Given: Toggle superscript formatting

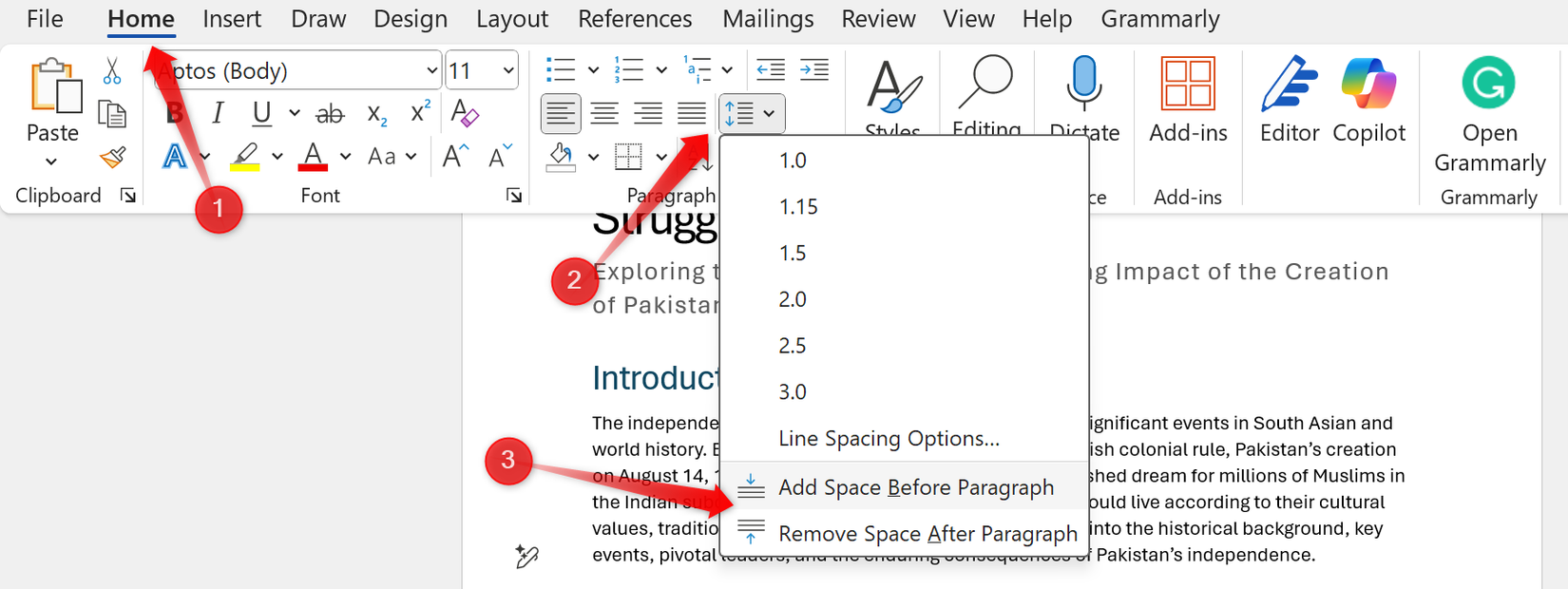Looking at the screenshot, I should tap(420, 112).
